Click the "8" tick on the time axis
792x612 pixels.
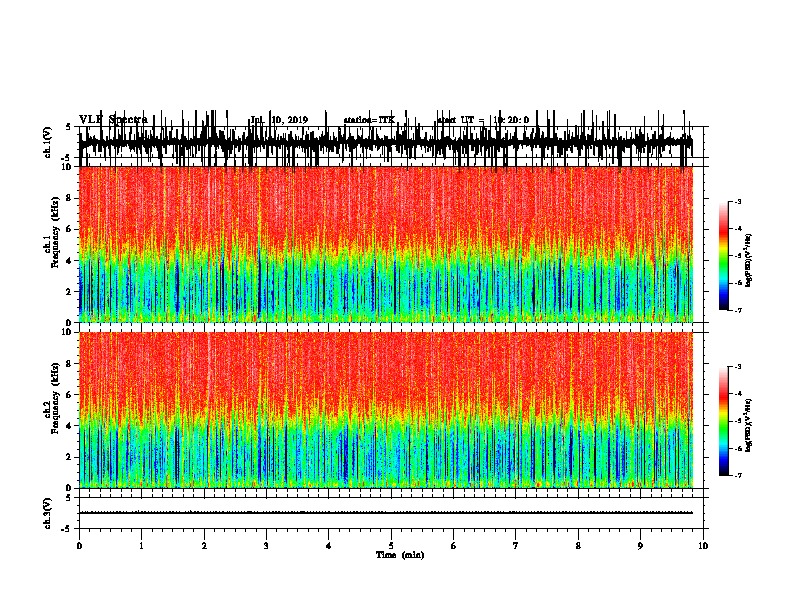[578, 545]
